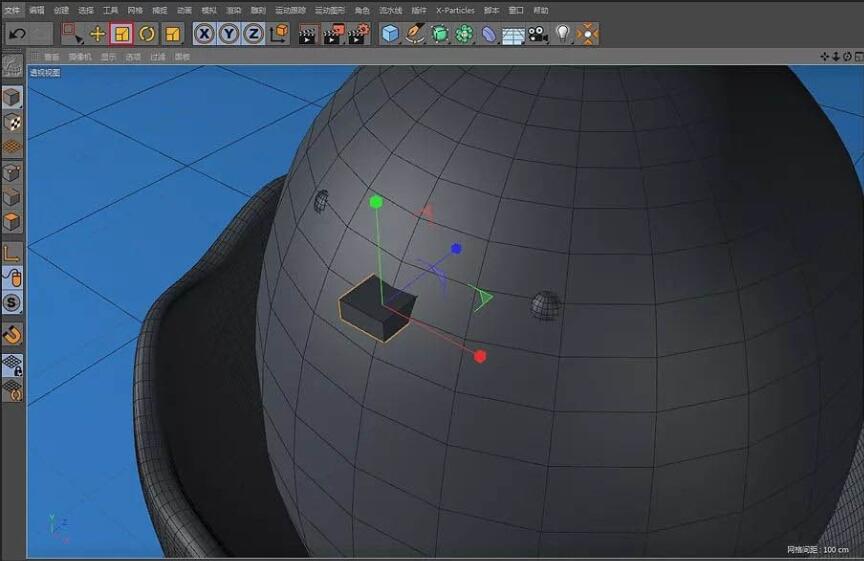Open the viewport 摄像机 menu
864x561 pixels.
click(80, 57)
